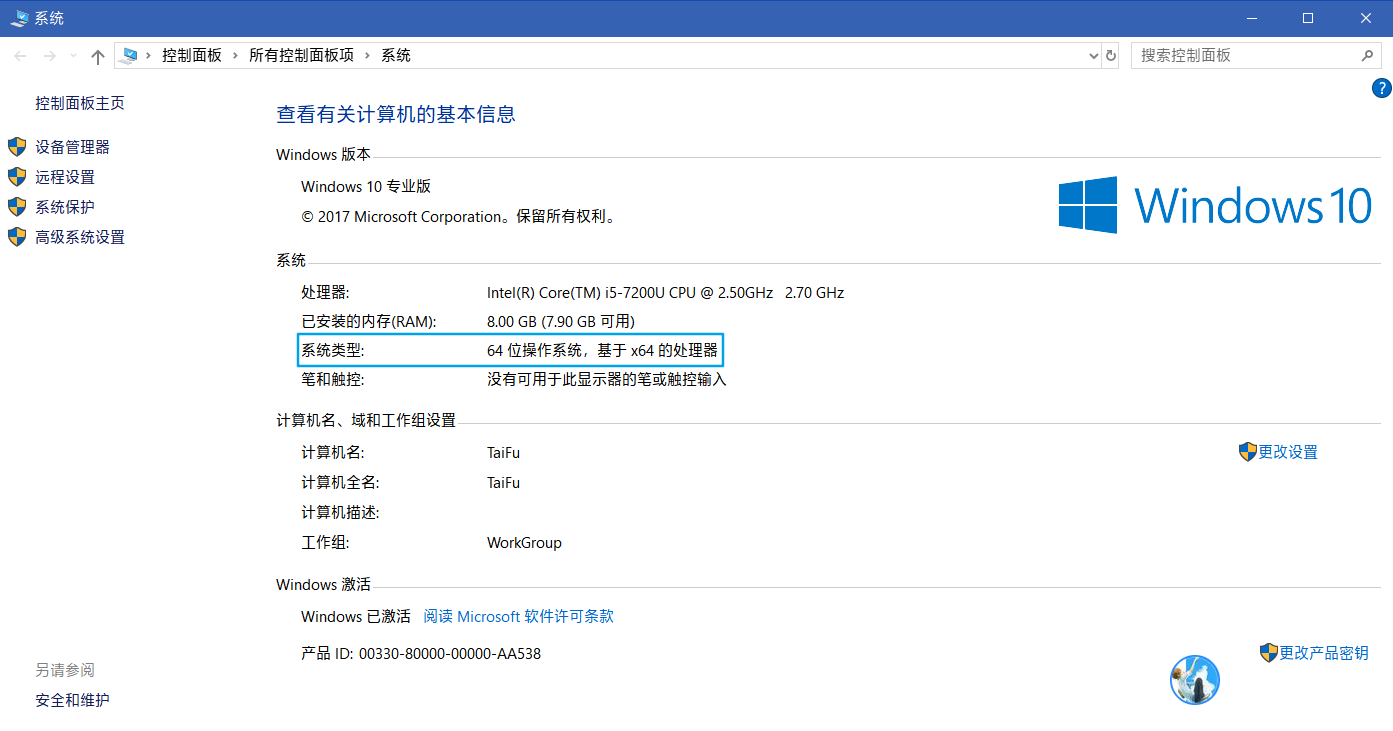This screenshot has height=731, width=1393.
Task: Click the round avatar icon at bottom right
Action: (x=1195, y=680)
